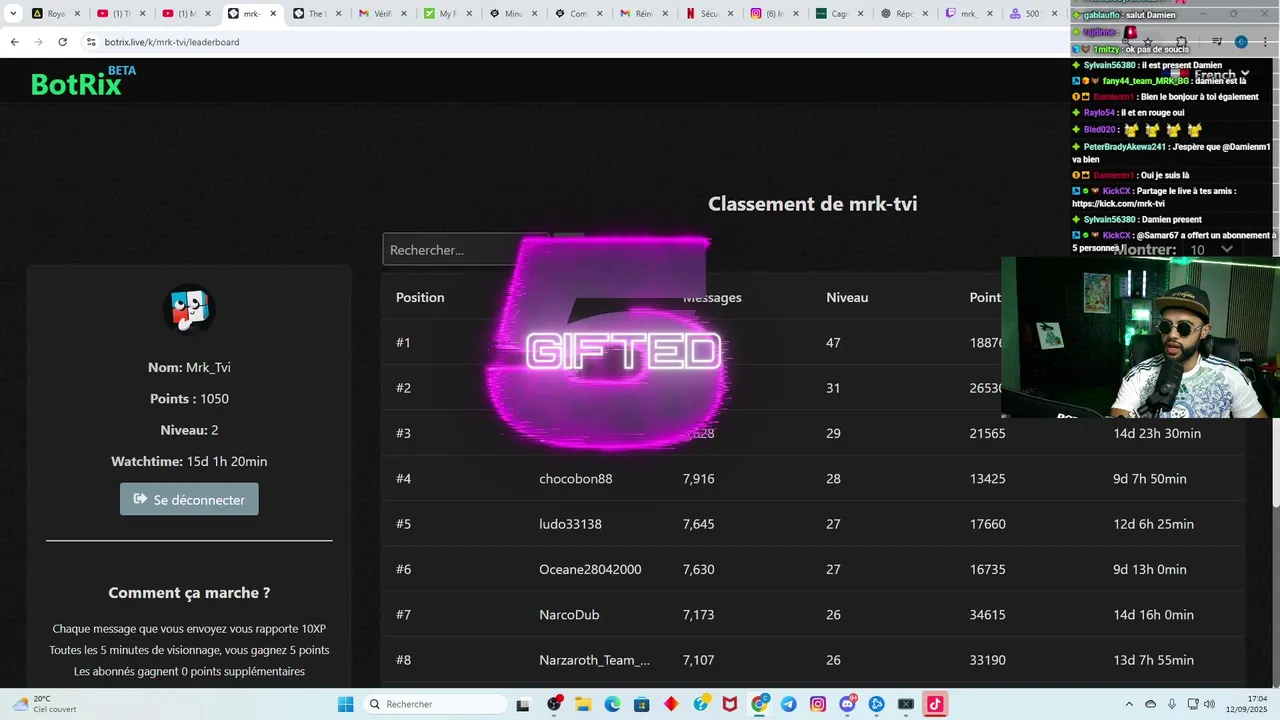Open Microsoft Edge from the taskbar
Viewport: 1280px width, 720px height.
pos(612,704)
